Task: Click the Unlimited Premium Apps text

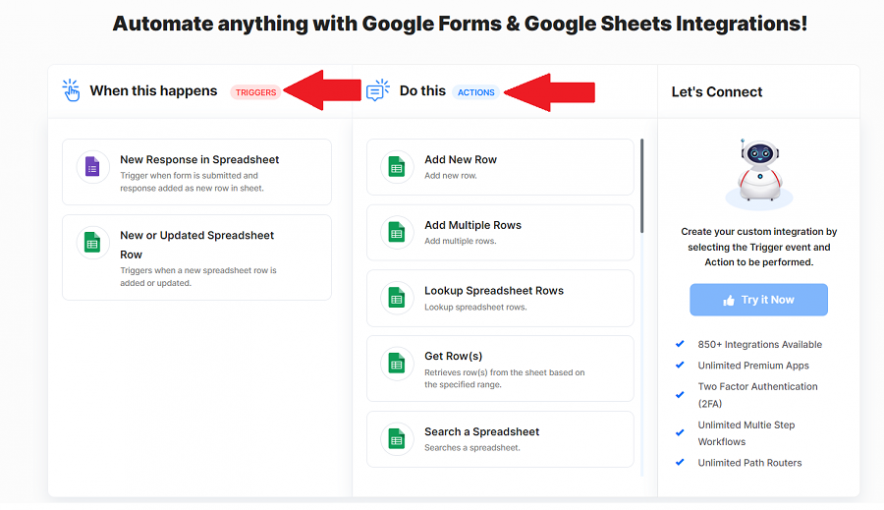Action: coord(753,365)
